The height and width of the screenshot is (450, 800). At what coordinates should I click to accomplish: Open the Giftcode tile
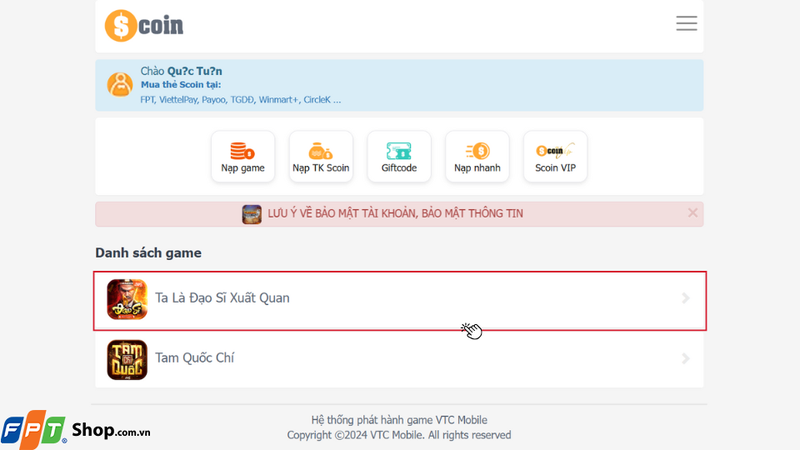(399, 157)
